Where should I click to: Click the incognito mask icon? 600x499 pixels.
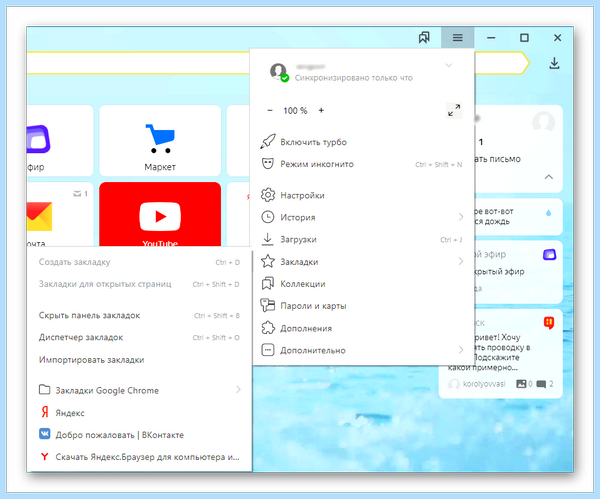[x=267, y=164]
